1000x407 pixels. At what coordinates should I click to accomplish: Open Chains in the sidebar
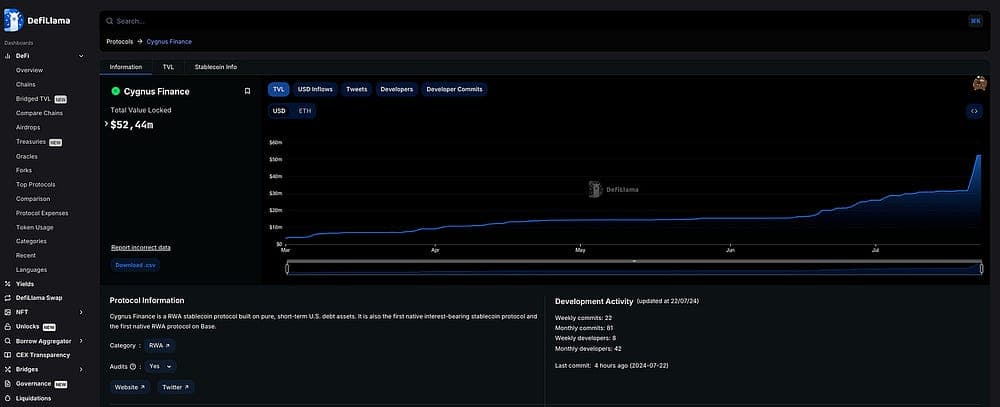(x=26, y=84)
